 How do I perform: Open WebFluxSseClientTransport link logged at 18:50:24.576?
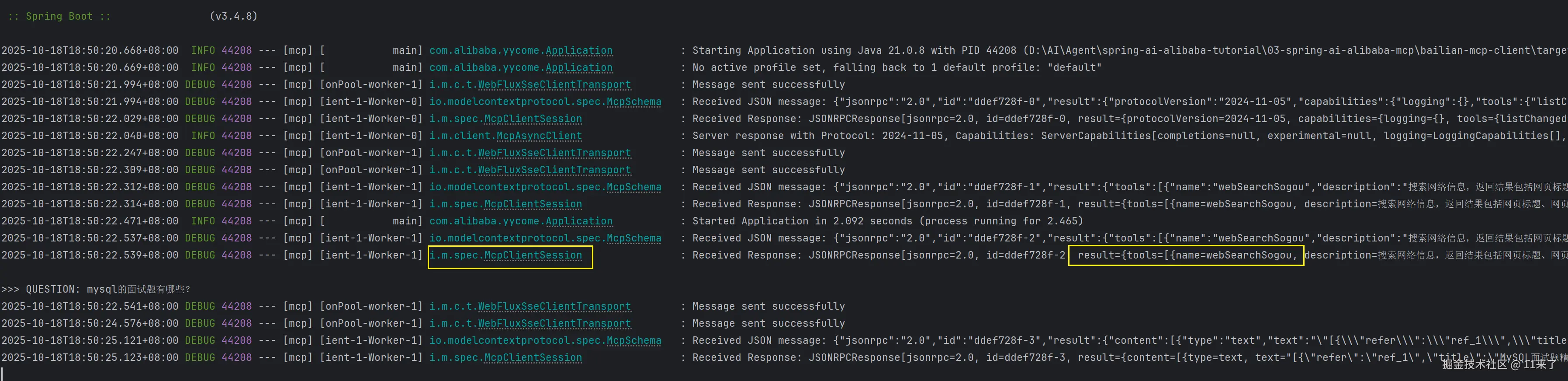point(554,324)
